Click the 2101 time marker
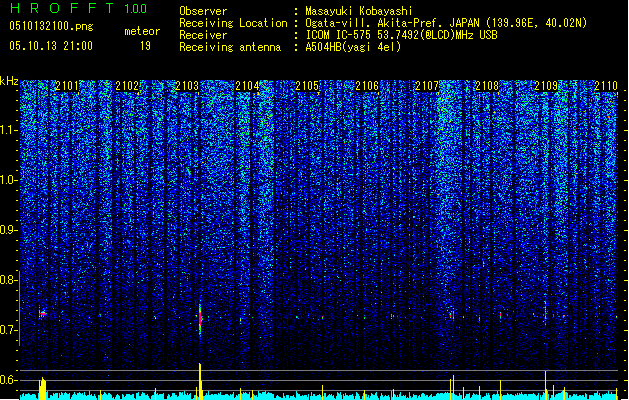629x400 pixels. click(x=67, y=86)
